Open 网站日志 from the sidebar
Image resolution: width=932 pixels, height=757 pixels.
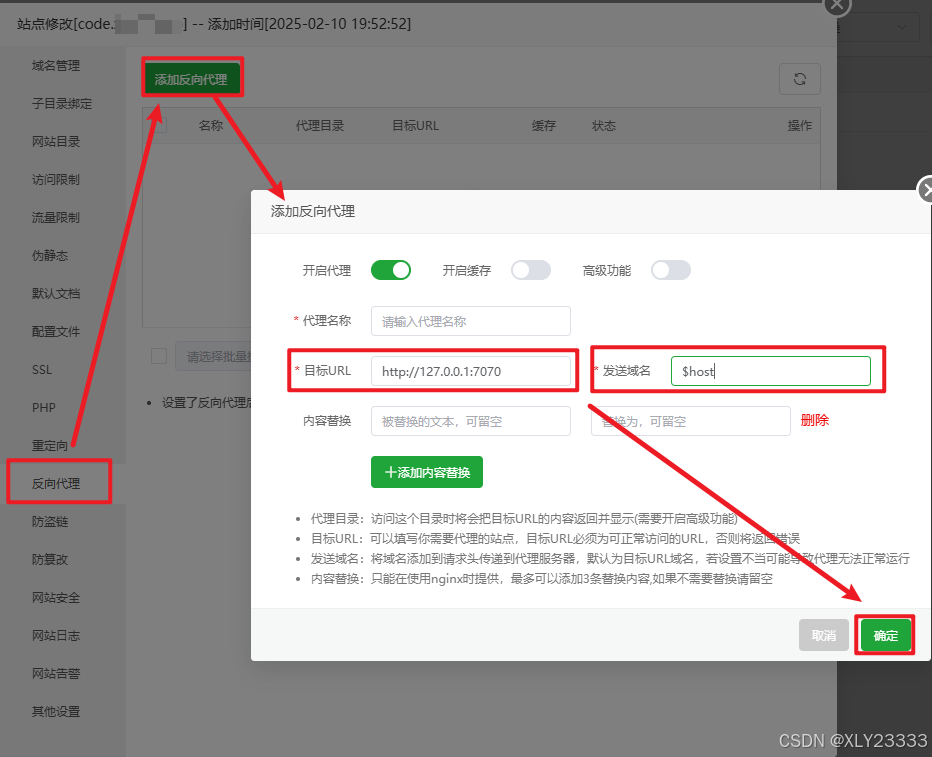(x=57, y=635)
